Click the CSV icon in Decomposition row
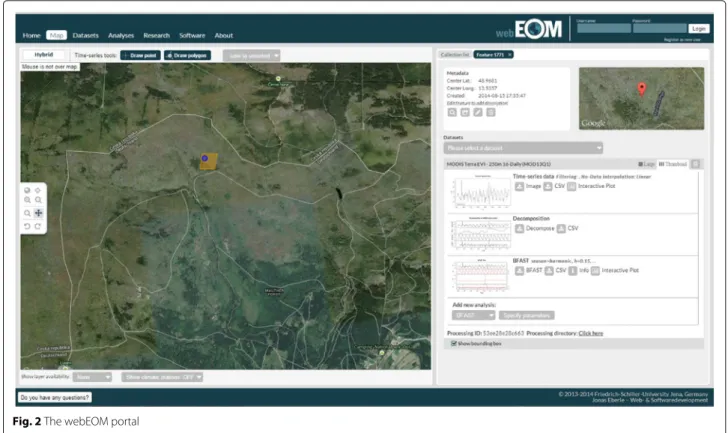Viewport: 728px width, 433px height. coord(561,228)
